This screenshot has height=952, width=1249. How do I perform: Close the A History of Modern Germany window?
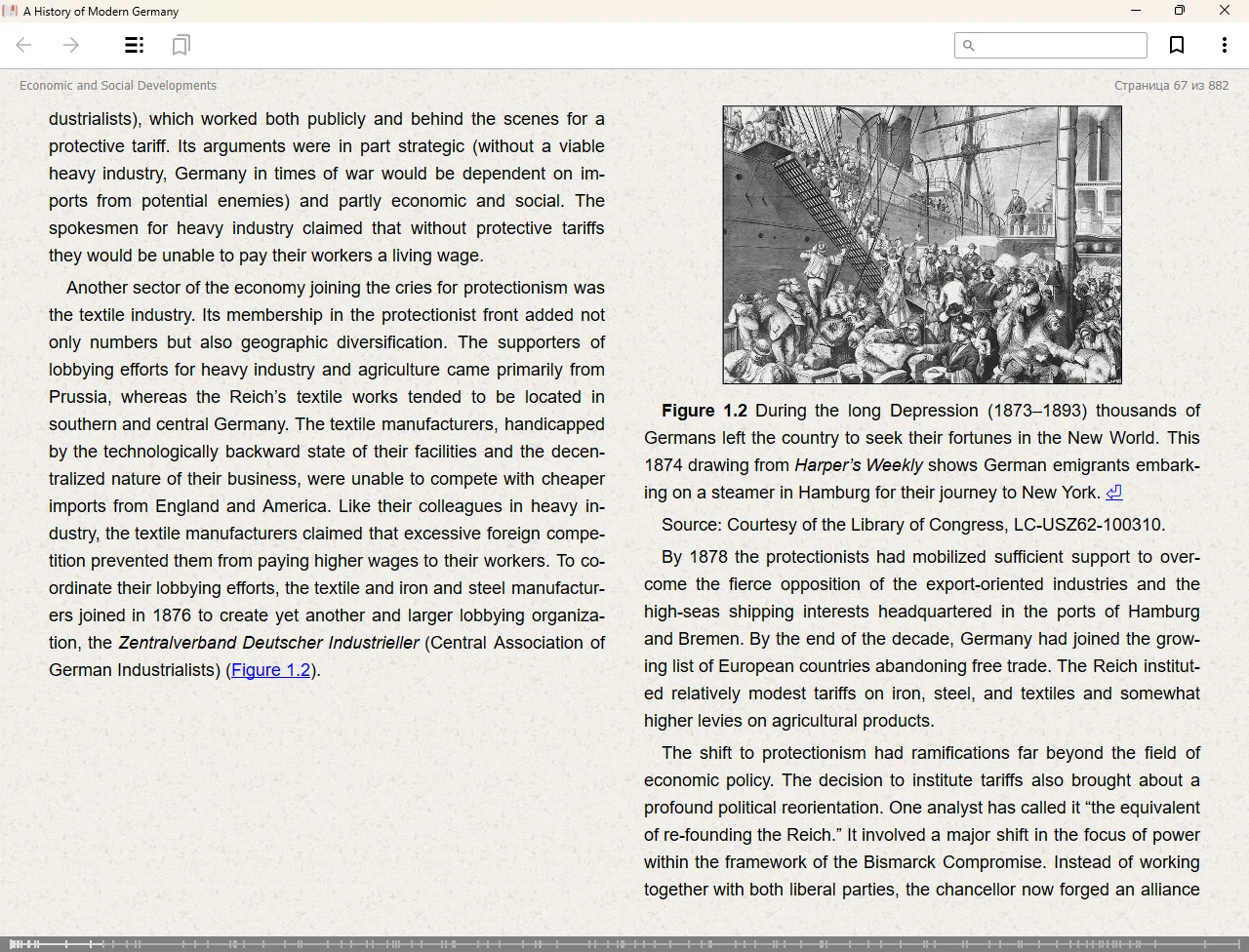[x=1225, y=11]
